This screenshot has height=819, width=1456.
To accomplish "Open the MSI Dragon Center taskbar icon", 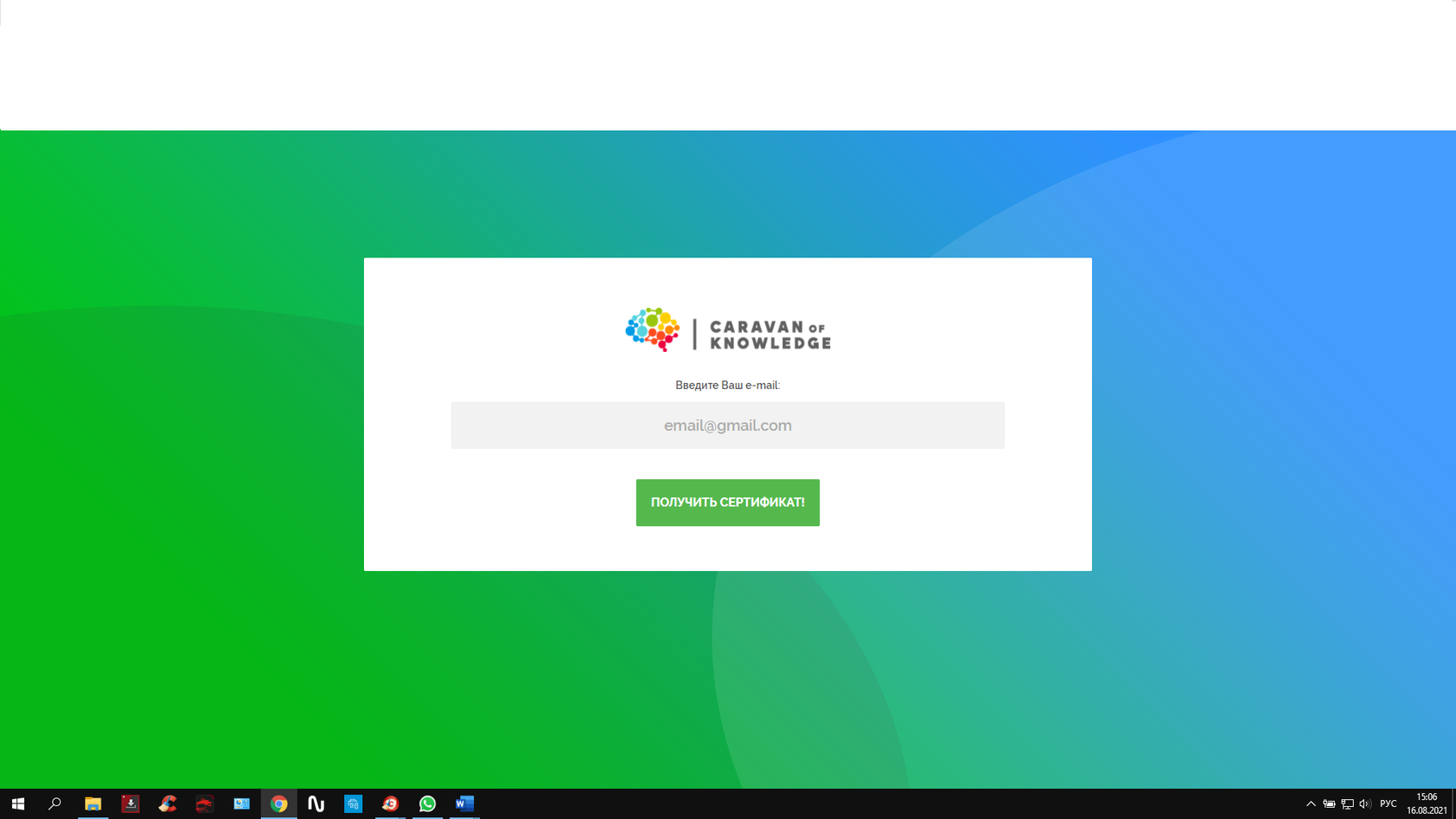I will coord(205,803).
